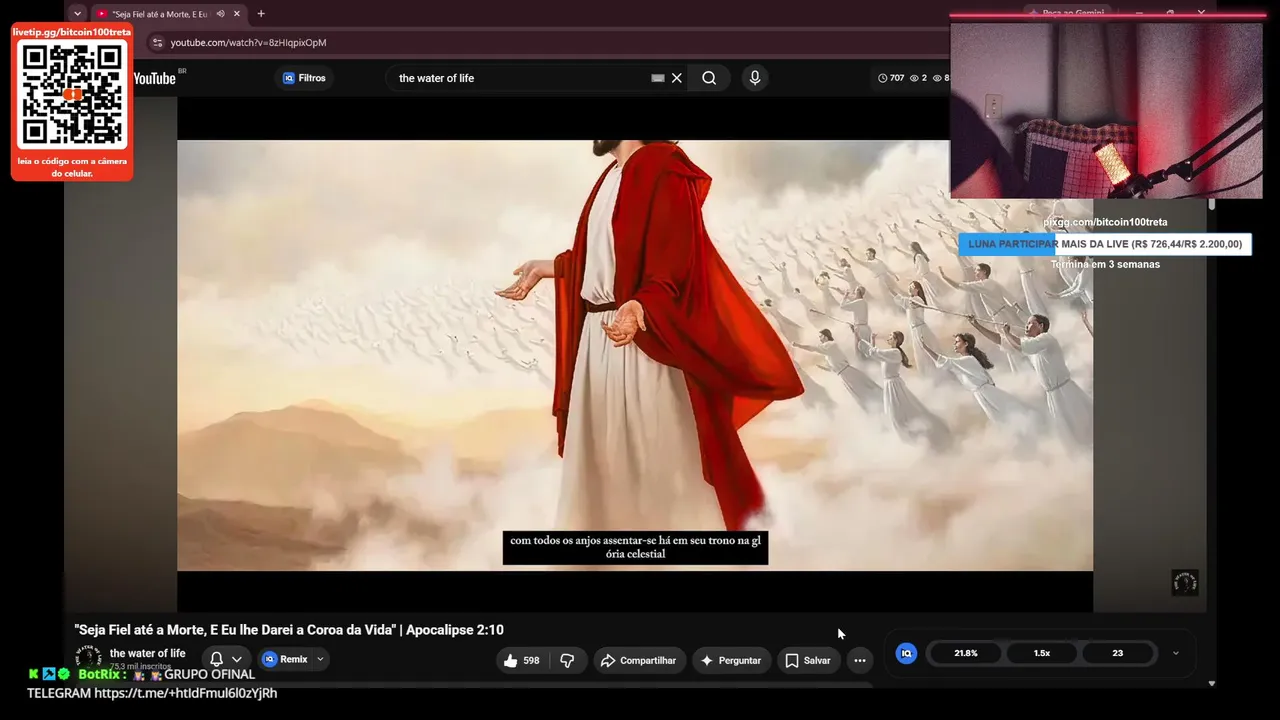Image resolution: width=1280 pixels, height=720 pixels.
Task: Expand the Remix dropdown arrow
Action: click(320, 660)
